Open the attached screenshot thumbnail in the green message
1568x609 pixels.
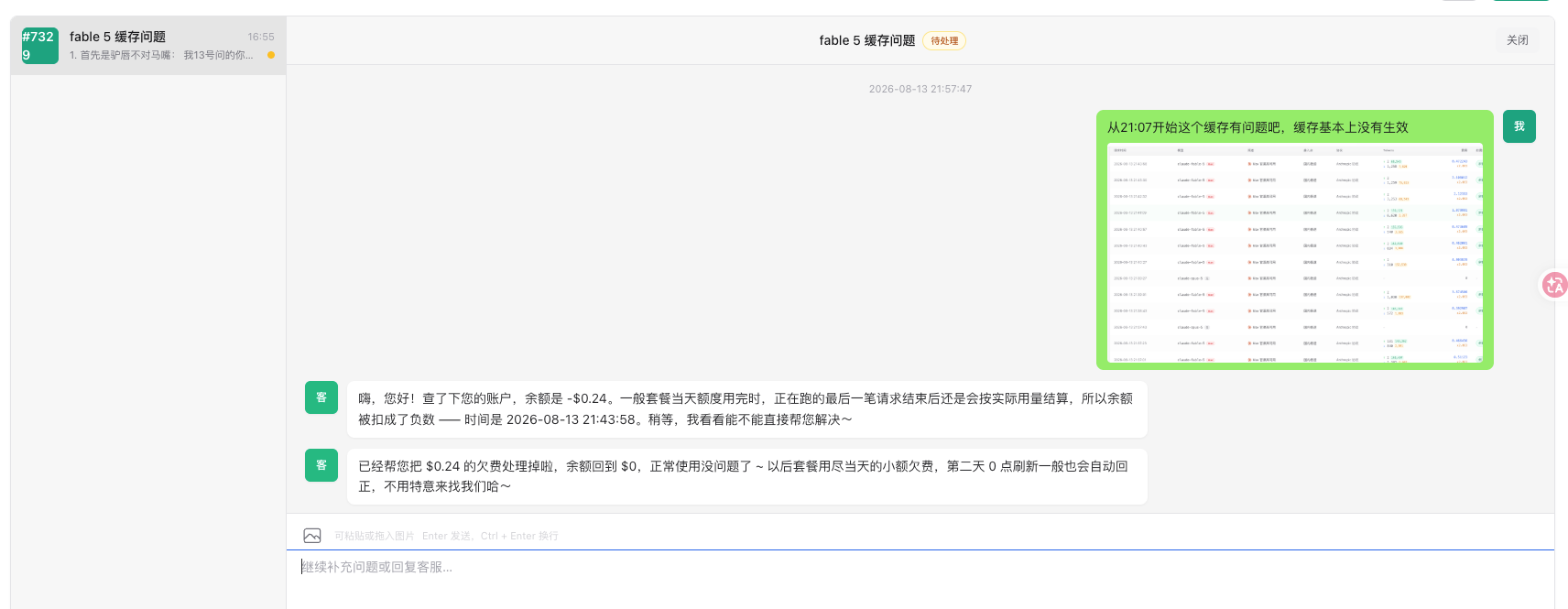pos(1294,252)
